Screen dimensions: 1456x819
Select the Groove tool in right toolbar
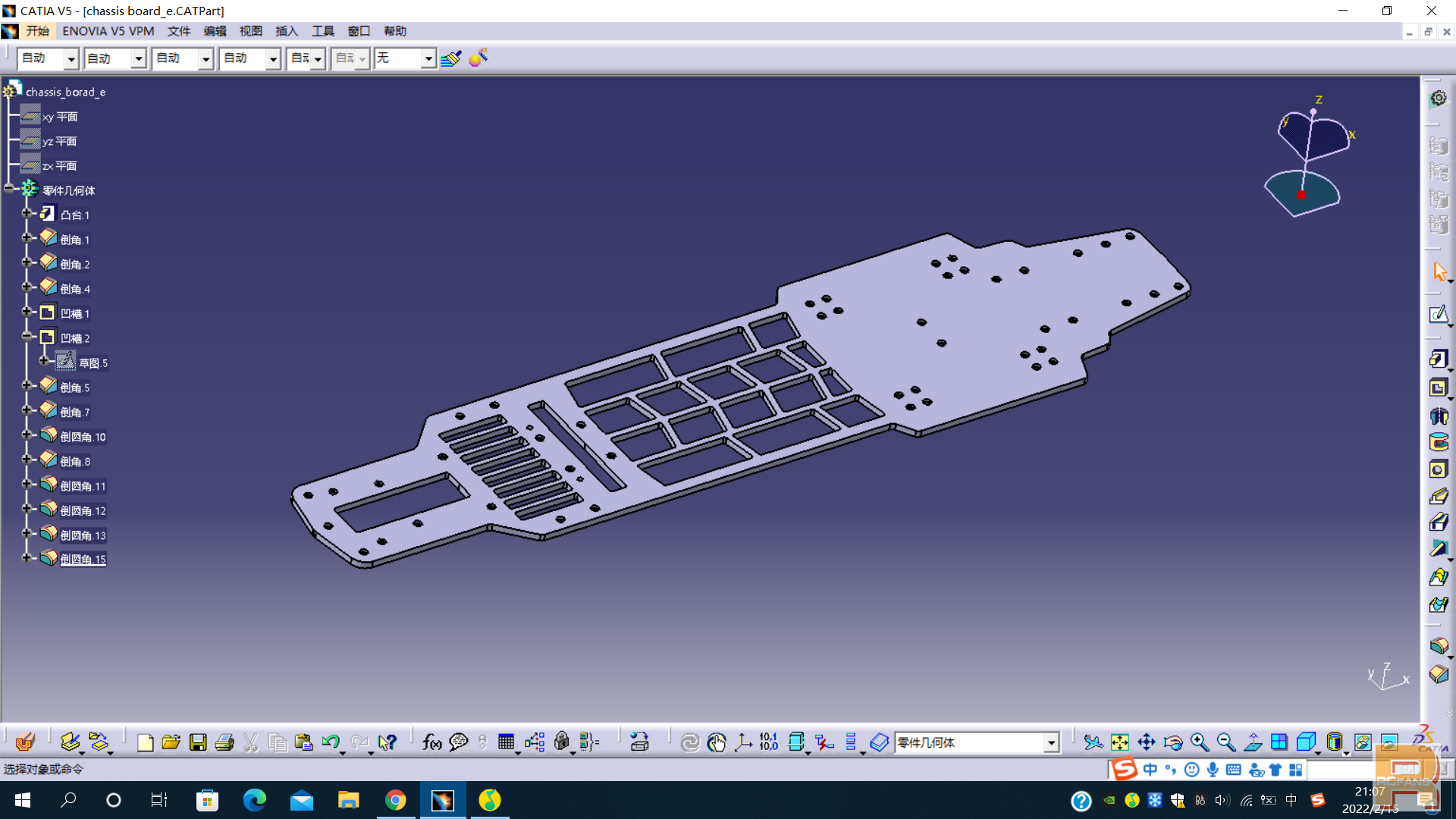[x=1439, y=442]
